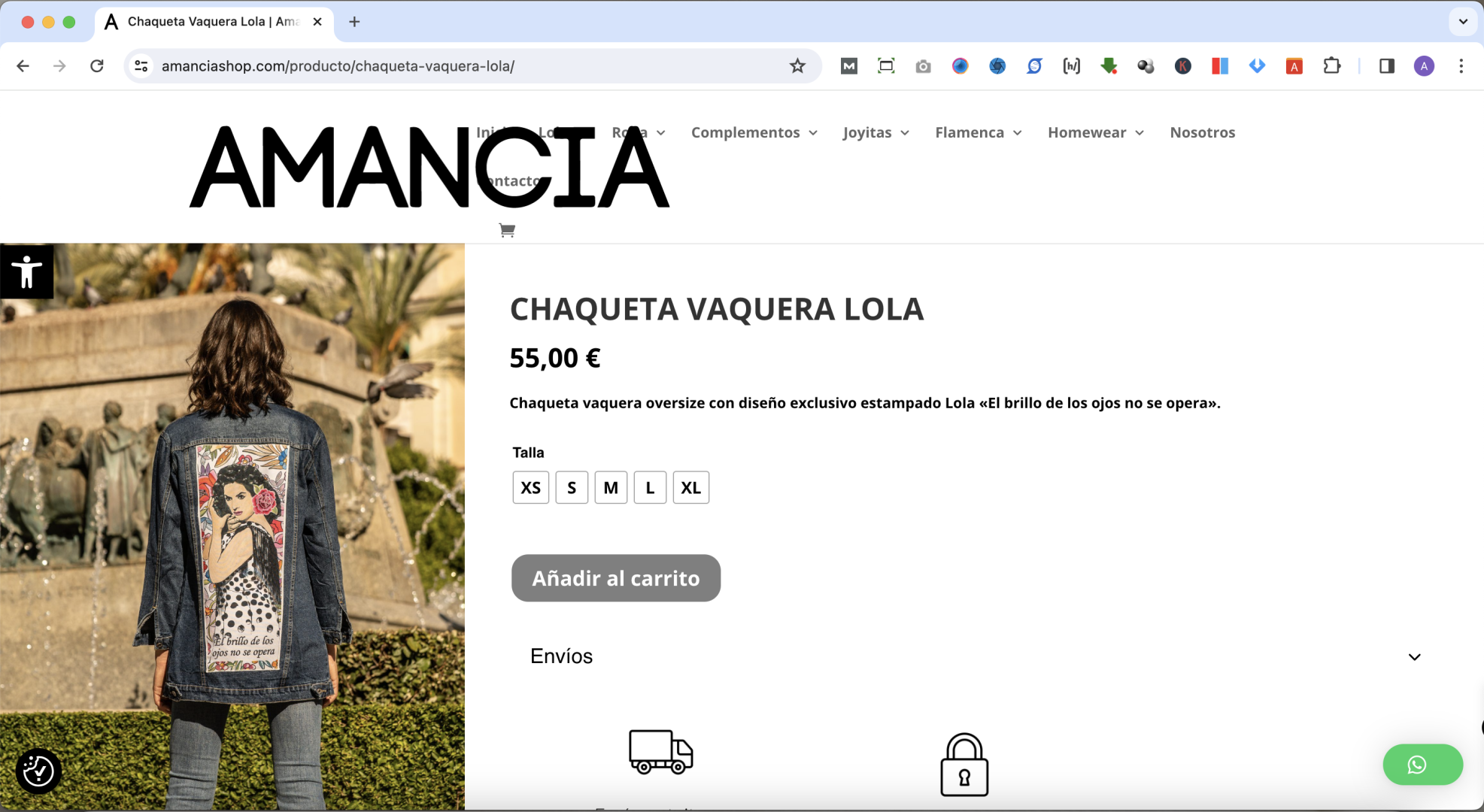
Task: Open the shopping cart icon
Action: tap(507, 230)
